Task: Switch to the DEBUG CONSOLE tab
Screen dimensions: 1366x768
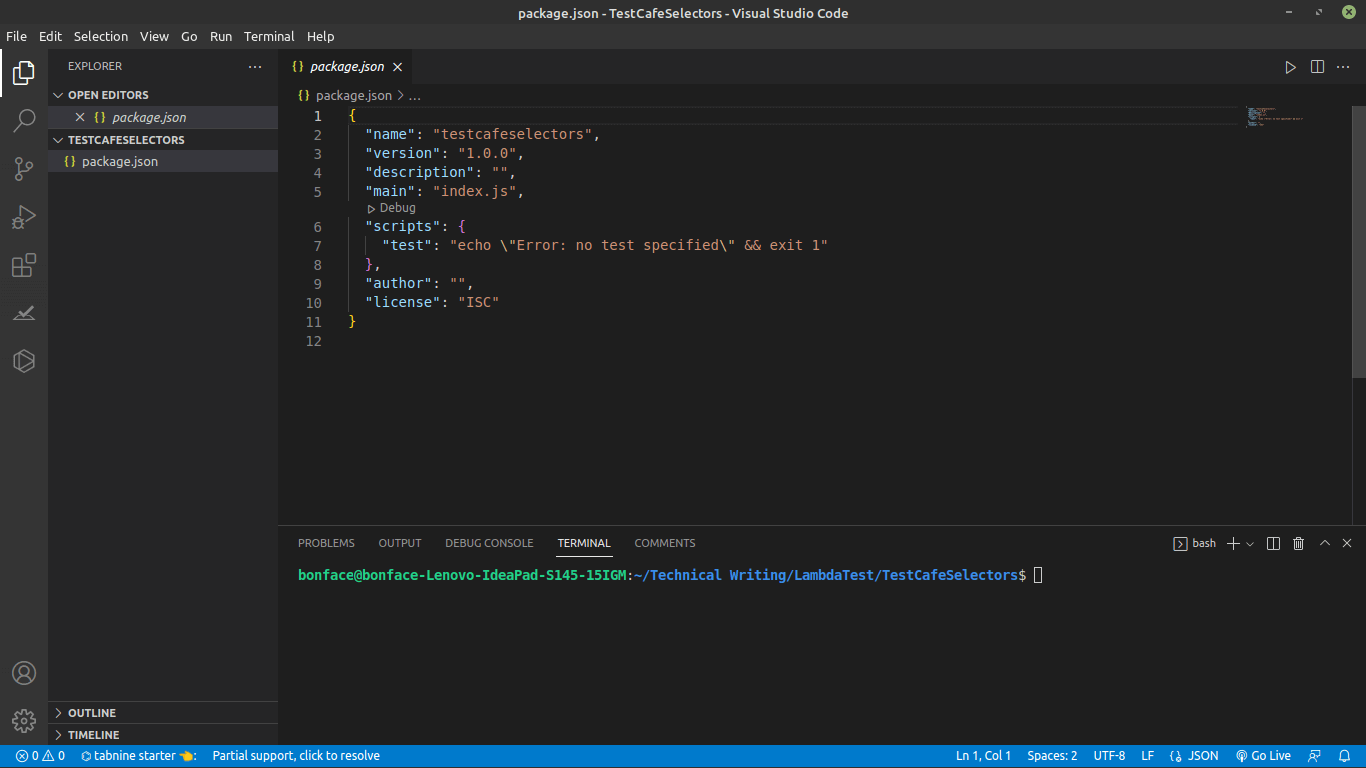Action: (489, 543)
